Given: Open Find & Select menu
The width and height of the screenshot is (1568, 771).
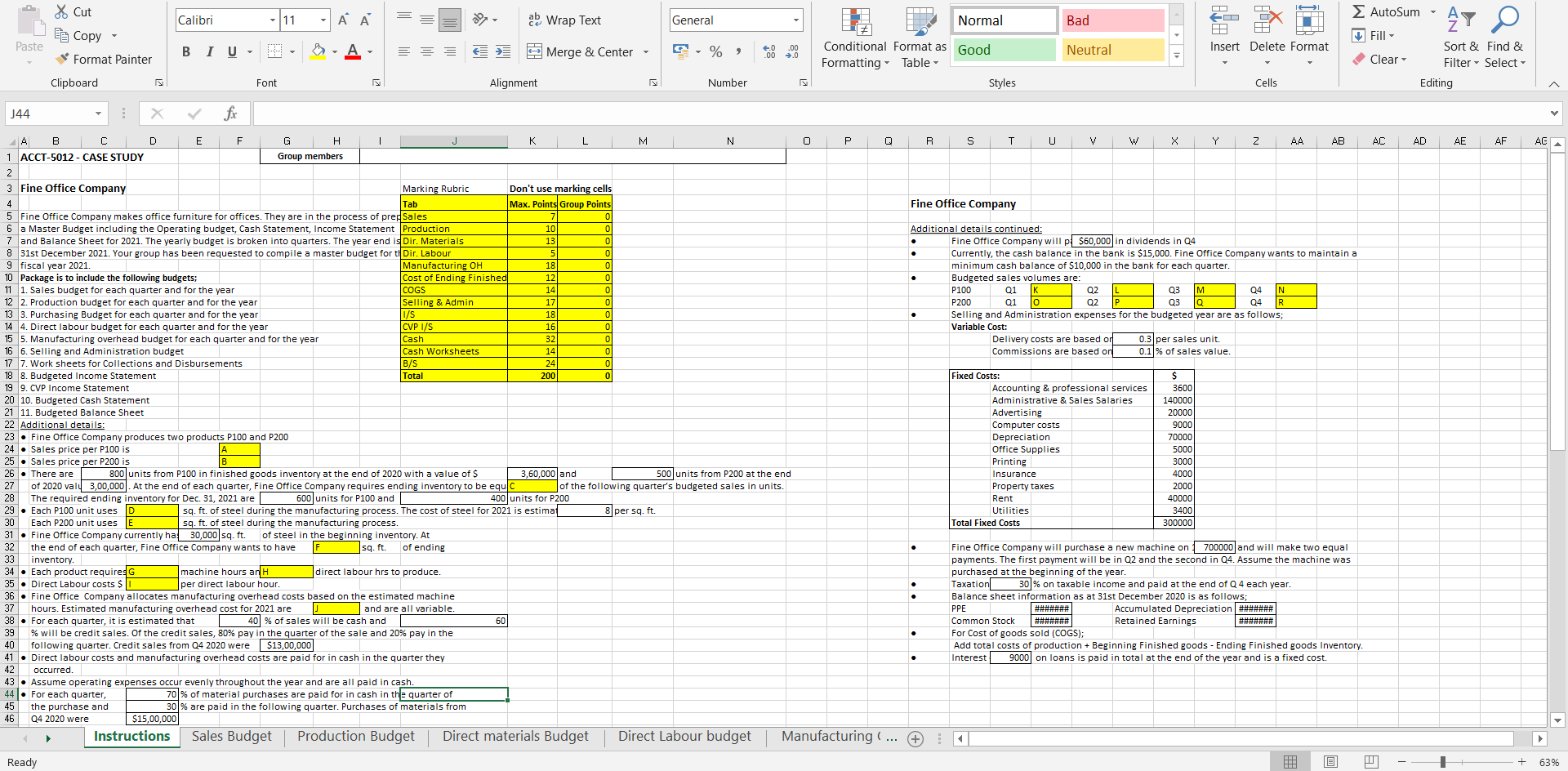Looking at the screenshot, I should tap(1504, 38).
